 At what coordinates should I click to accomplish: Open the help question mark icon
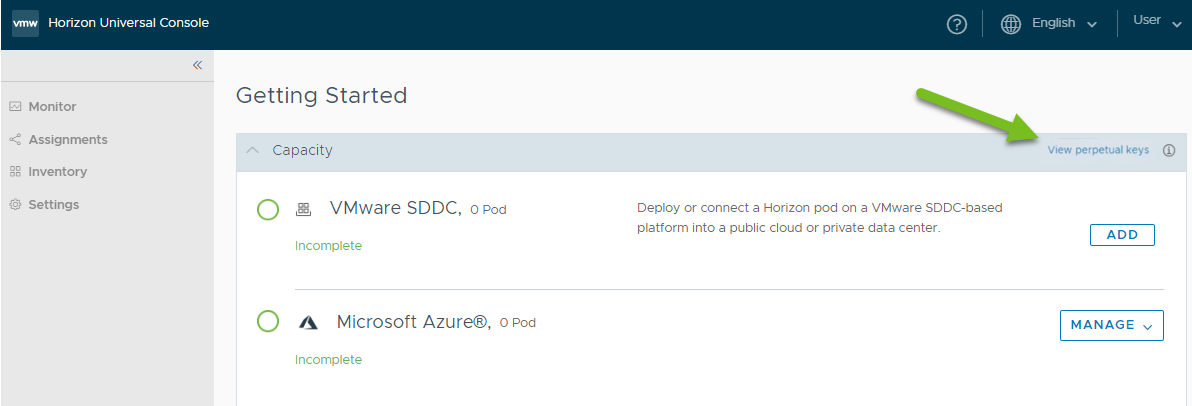click(956, 24)
